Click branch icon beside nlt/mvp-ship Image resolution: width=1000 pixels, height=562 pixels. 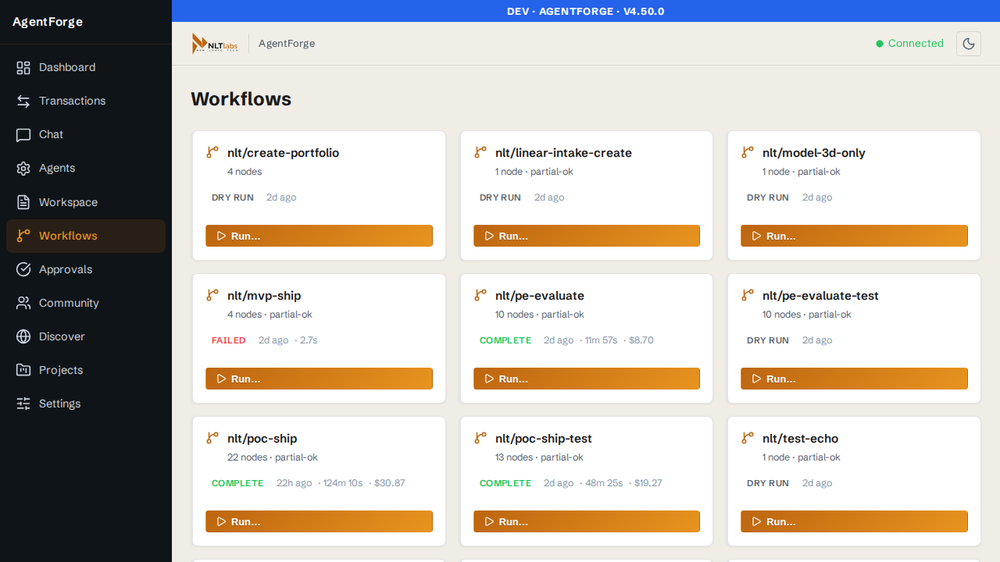pyautogui.click(x=212, y=295)
